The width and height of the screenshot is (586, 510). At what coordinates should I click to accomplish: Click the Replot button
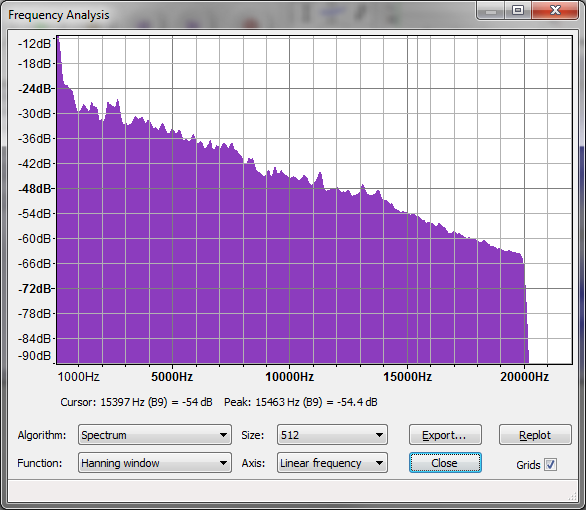click(535, 435)
